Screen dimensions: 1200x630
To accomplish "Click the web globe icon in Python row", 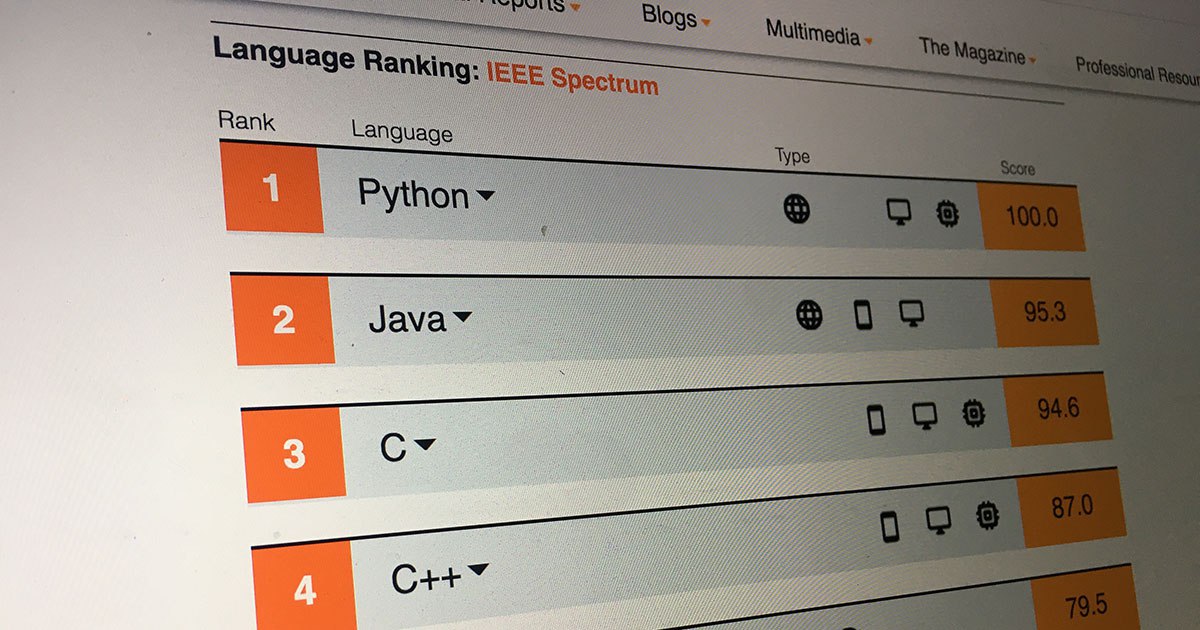I will (x=797, y=208).
